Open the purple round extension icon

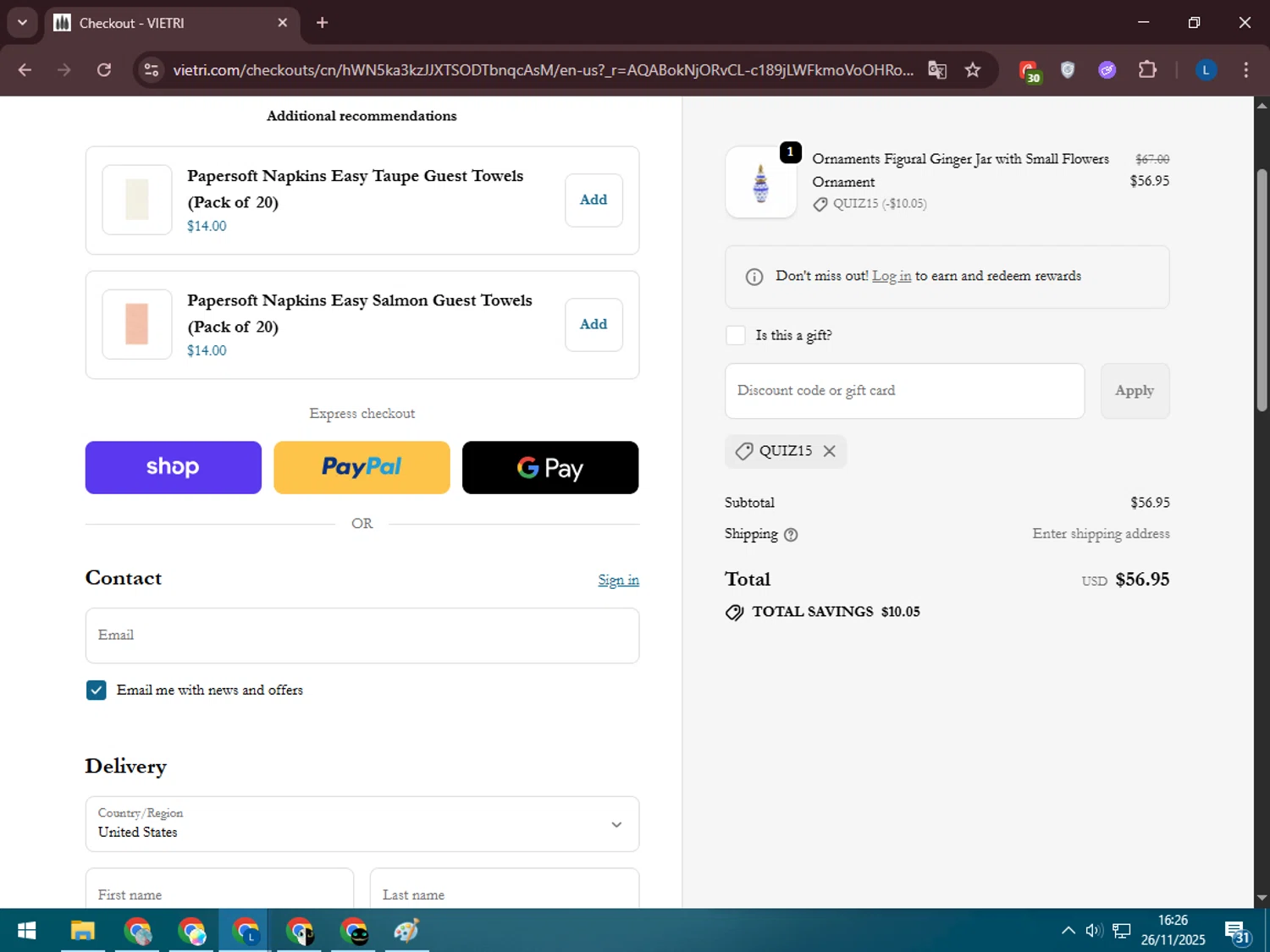1107,70
